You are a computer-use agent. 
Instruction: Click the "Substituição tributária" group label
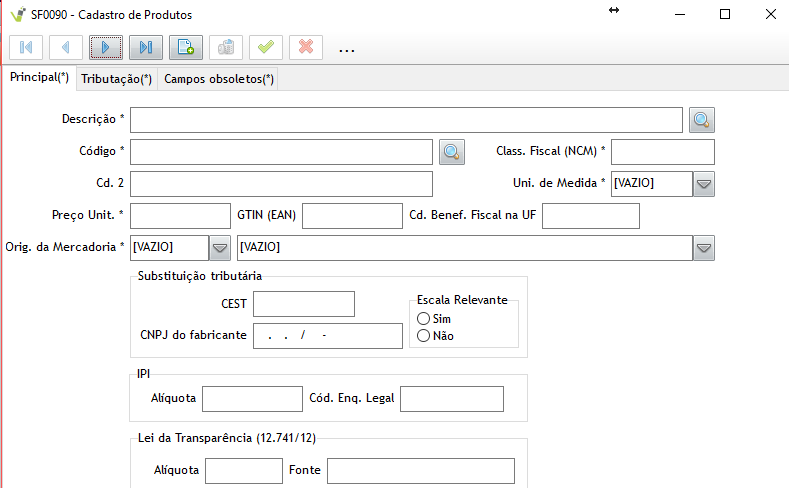200,276
